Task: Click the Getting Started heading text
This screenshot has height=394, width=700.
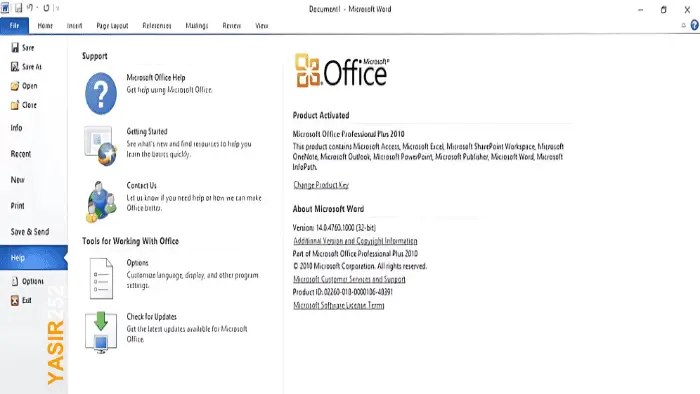Action: (x=147, y=132)
